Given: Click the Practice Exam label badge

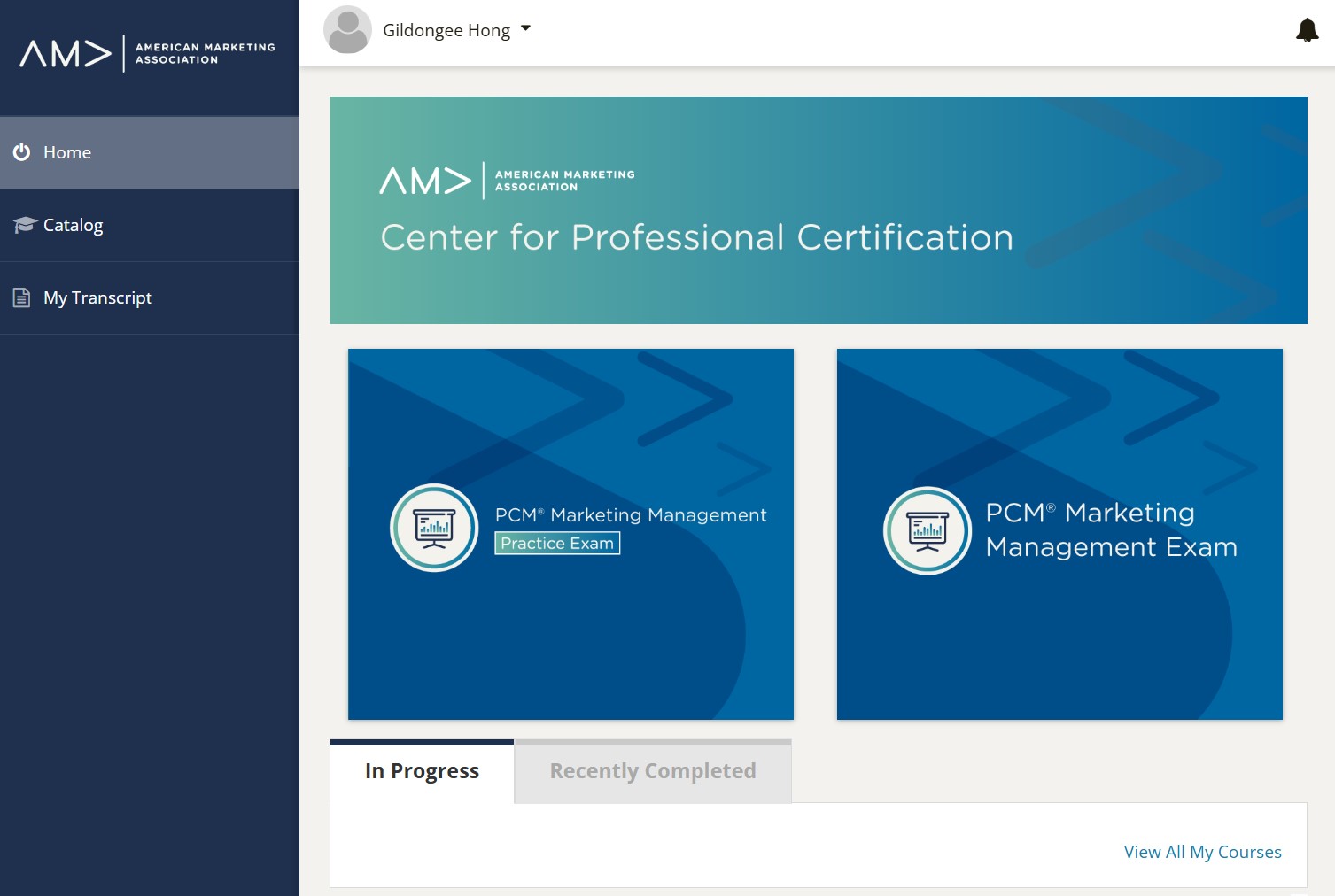Looking at the screenshot, I should tap(557, 543).
